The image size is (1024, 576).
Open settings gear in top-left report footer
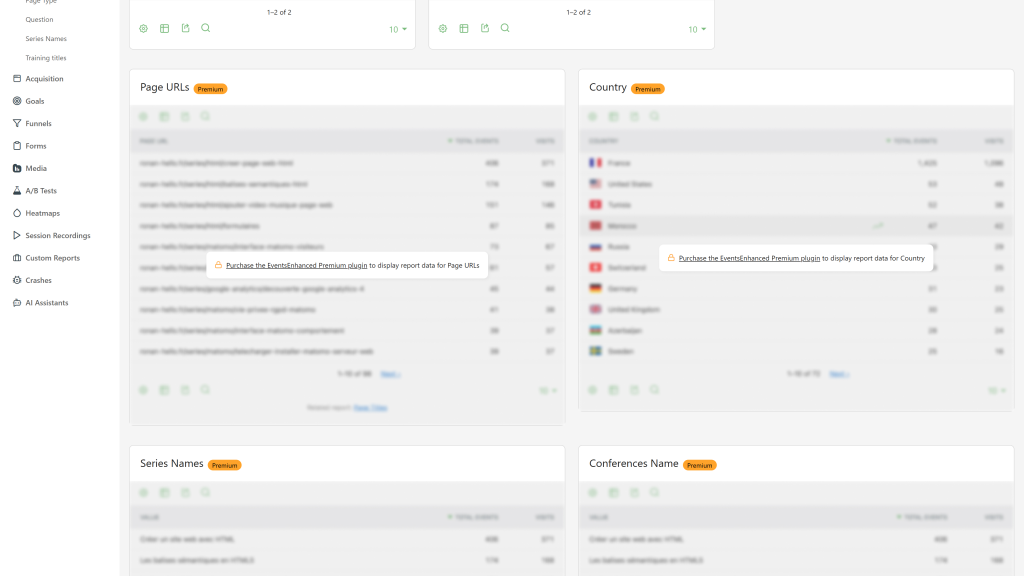click(144, 29)
